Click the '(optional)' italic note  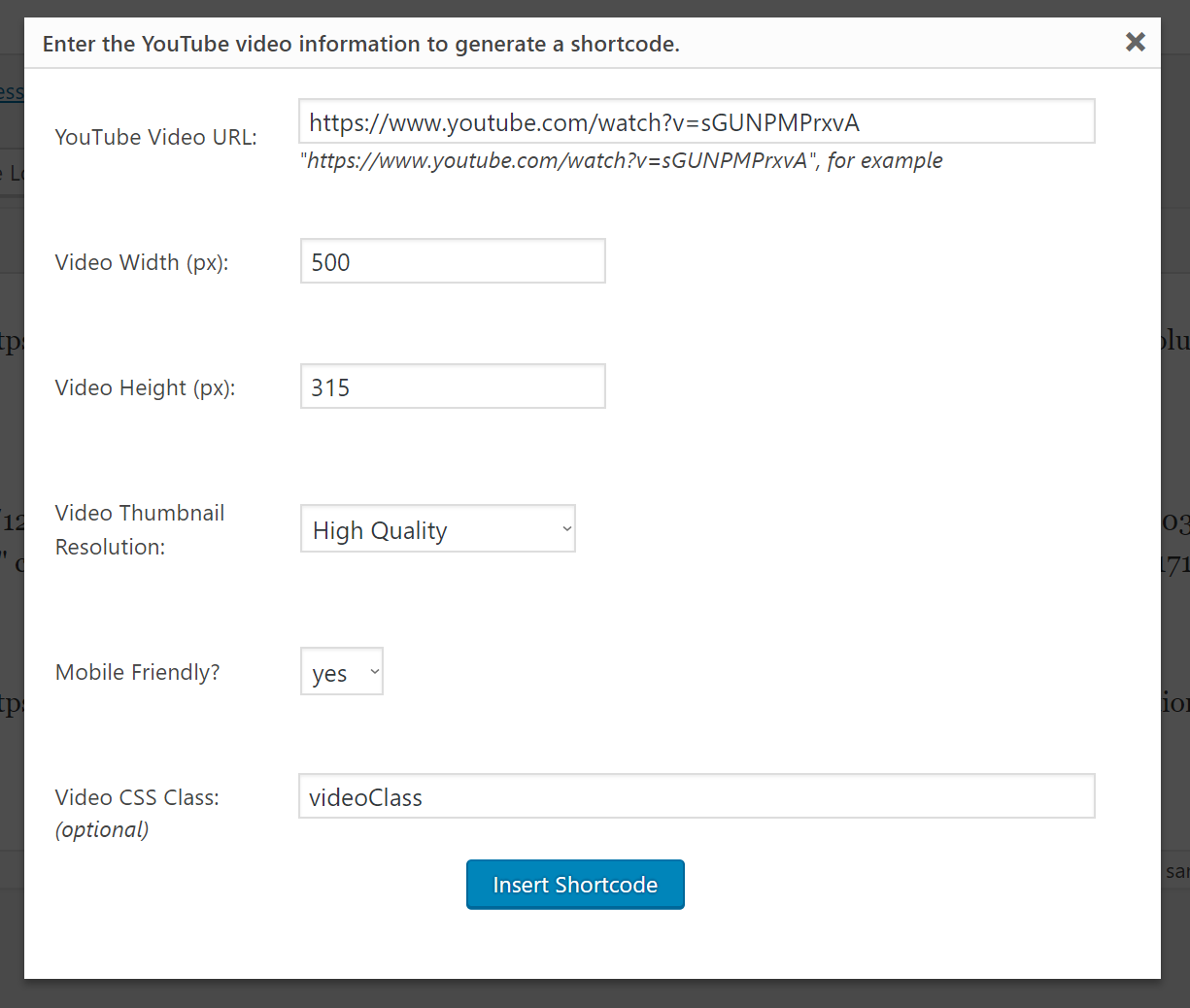pos(102,829)
